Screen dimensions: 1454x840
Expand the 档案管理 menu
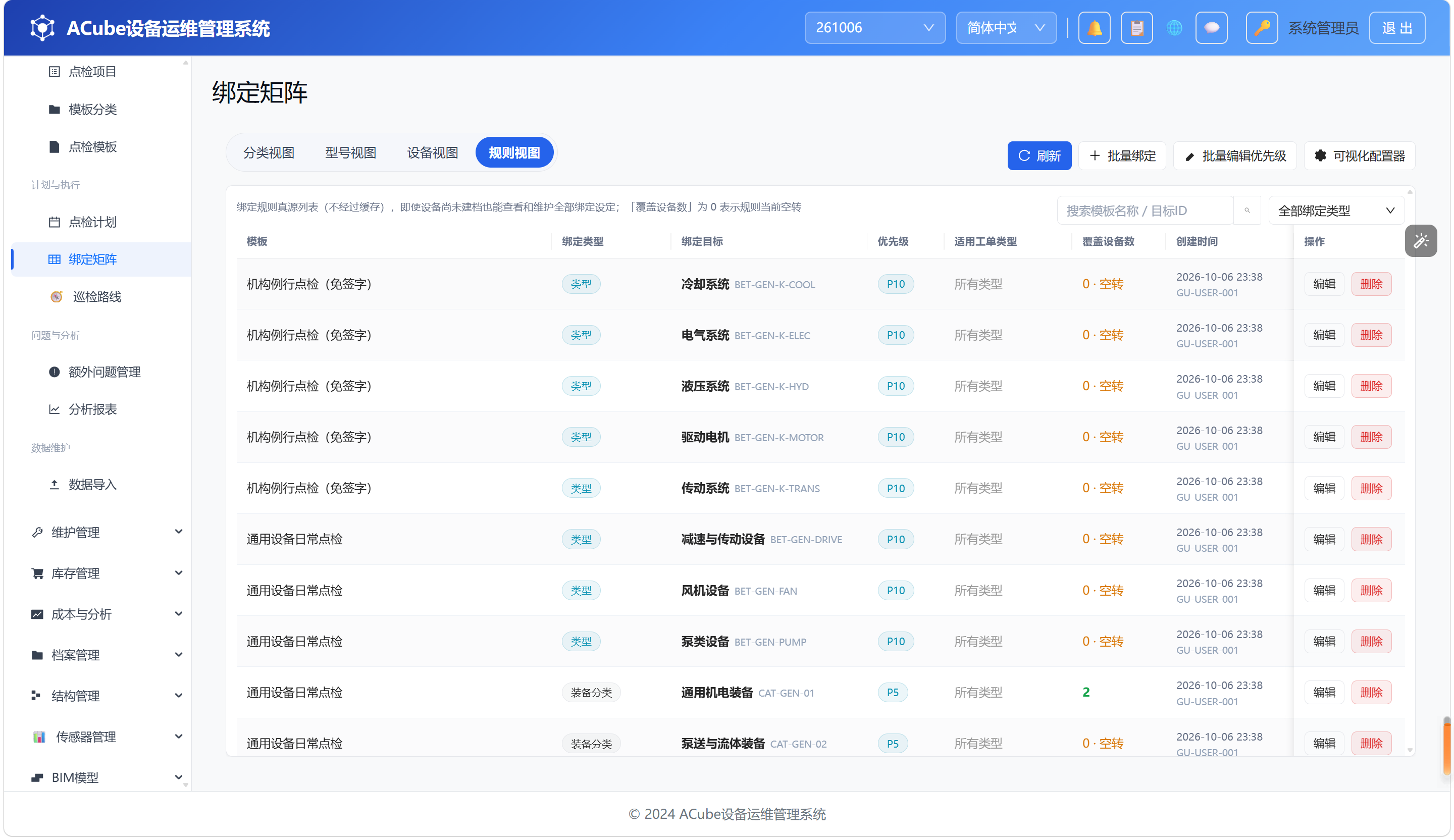click(x=107, y=655)
